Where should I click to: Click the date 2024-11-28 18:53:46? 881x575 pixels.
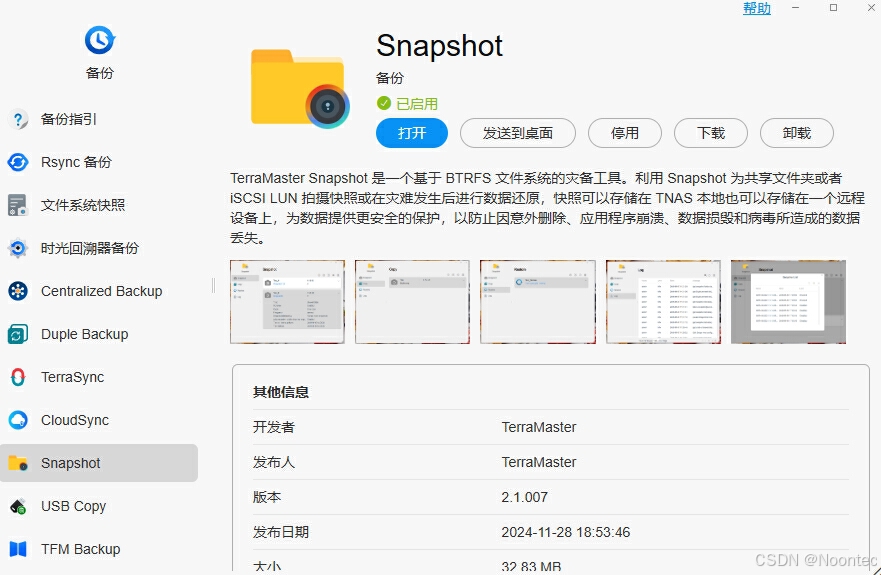click(566, 532)
